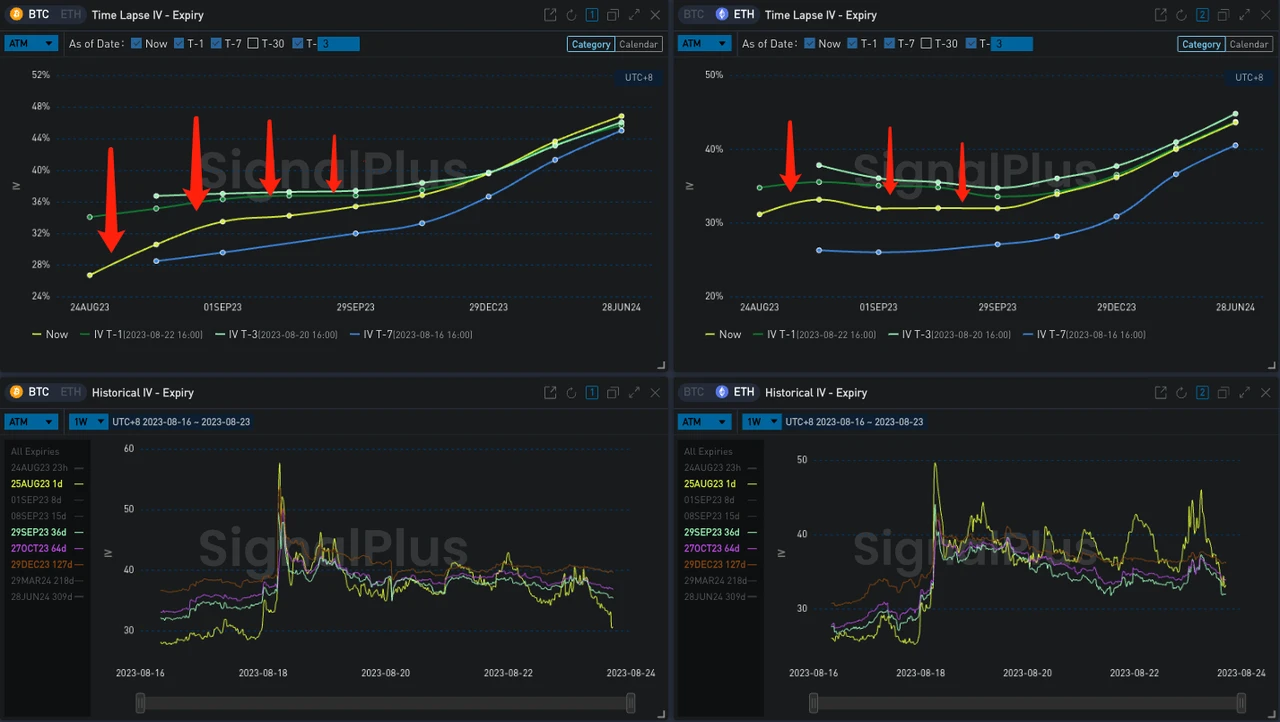Refresh the BTC Historical IV panel
Viewport: 1280px width, 722px height.
[571, 393]
